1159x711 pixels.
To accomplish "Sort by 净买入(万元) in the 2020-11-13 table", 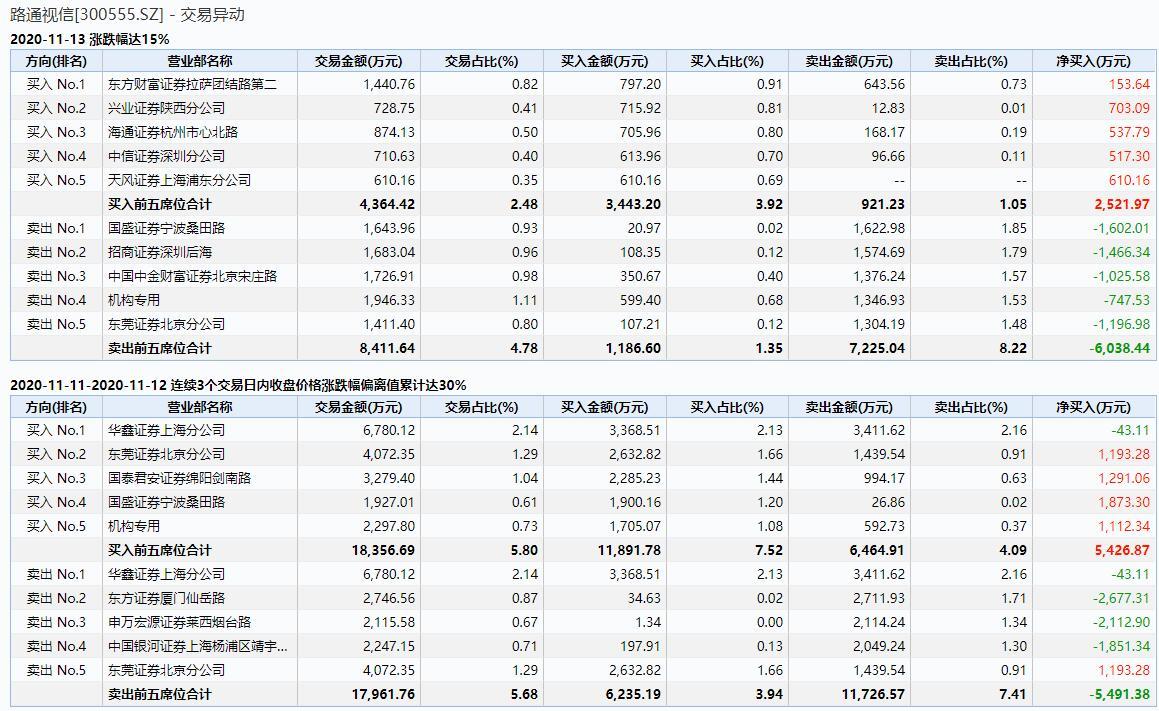I will (x=1093, y=61).
